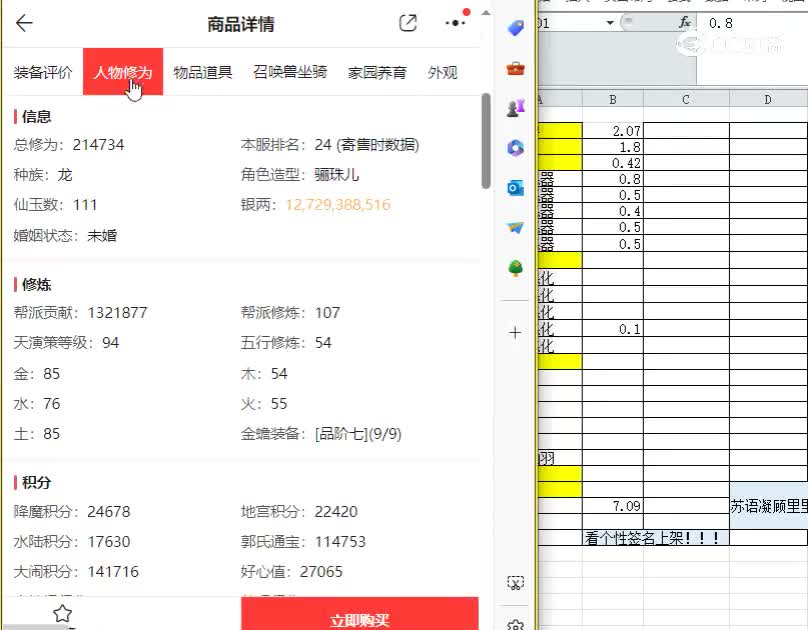Open the Name Box dropdown arrow
Screen dimensions: 808x630
tap(608, 22)
